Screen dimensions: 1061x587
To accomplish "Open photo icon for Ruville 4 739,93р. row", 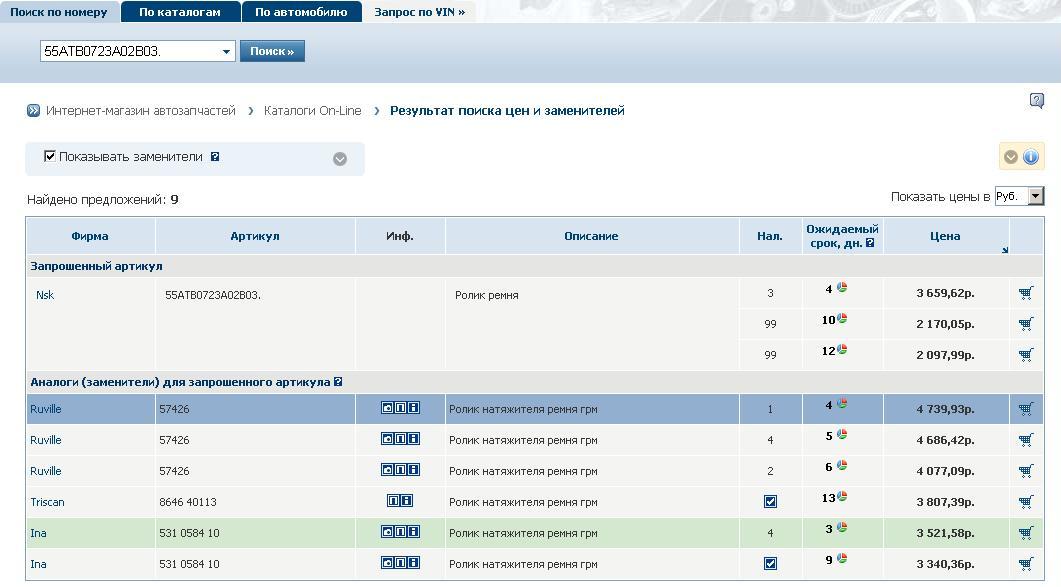I will click(x=387, y=408).
